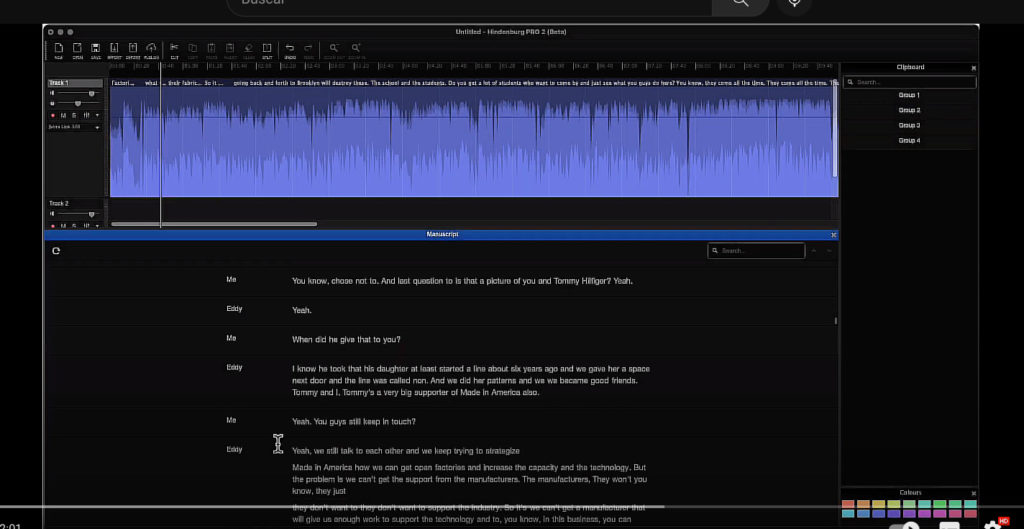1024x529 pixels.
Task: Mute Track 2 with M button
Action: [63, 225]
